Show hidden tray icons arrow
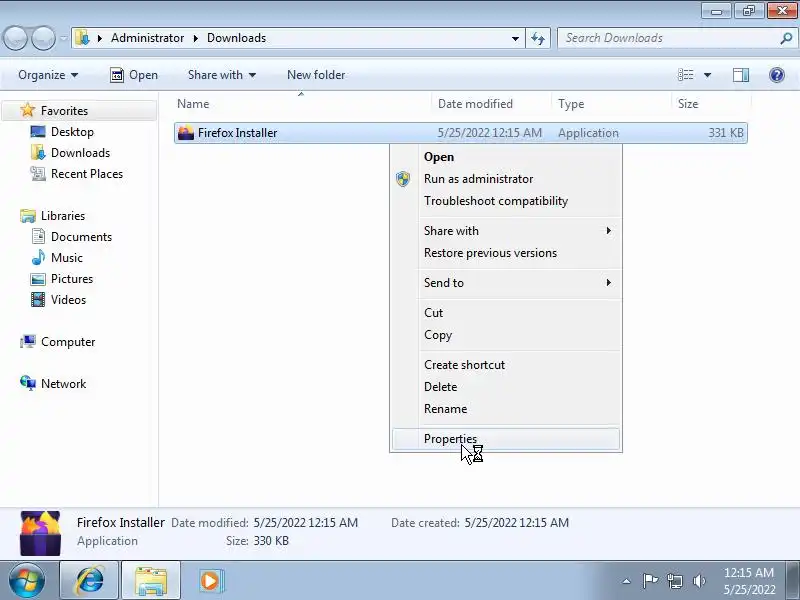 [x=627, y=581]
